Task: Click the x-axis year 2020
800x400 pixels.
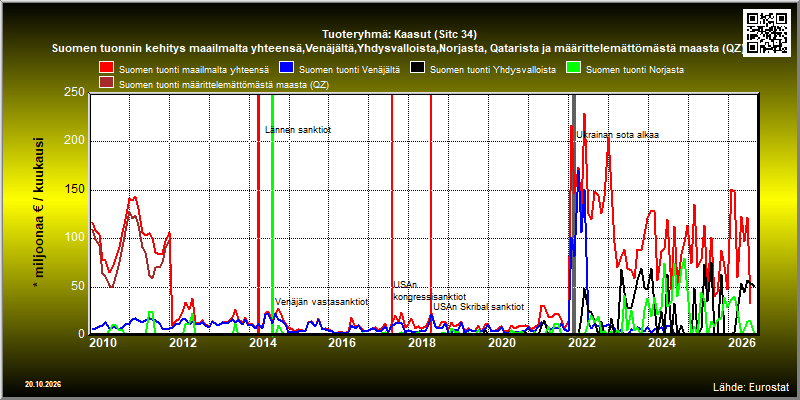Action: [502, 342]
